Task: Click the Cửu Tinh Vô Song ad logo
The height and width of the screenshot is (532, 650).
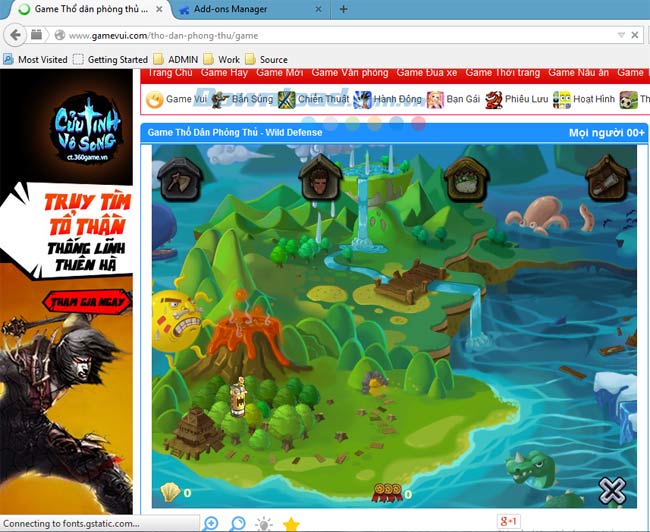Action: point(87,129)
